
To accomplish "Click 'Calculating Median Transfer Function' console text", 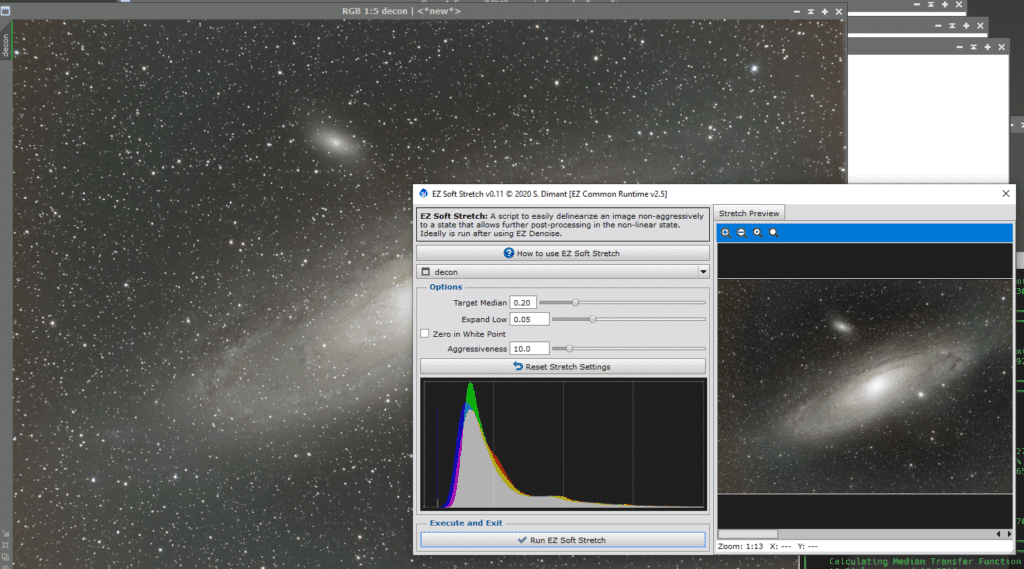I will click(924, 561).
